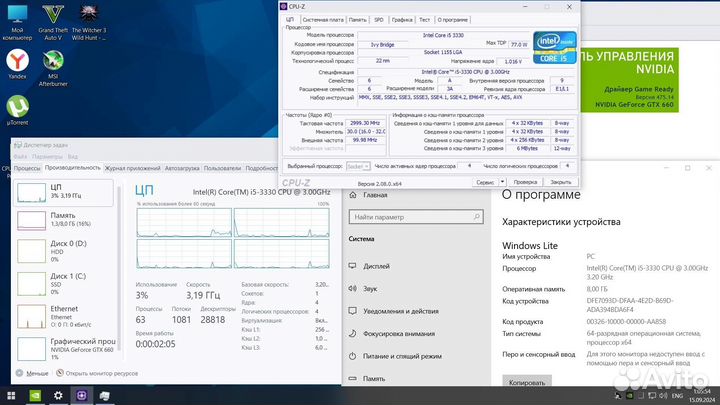The image size is (720, 405).
Task: Select Память in Task Manager performance list
Action: (62, 220)
